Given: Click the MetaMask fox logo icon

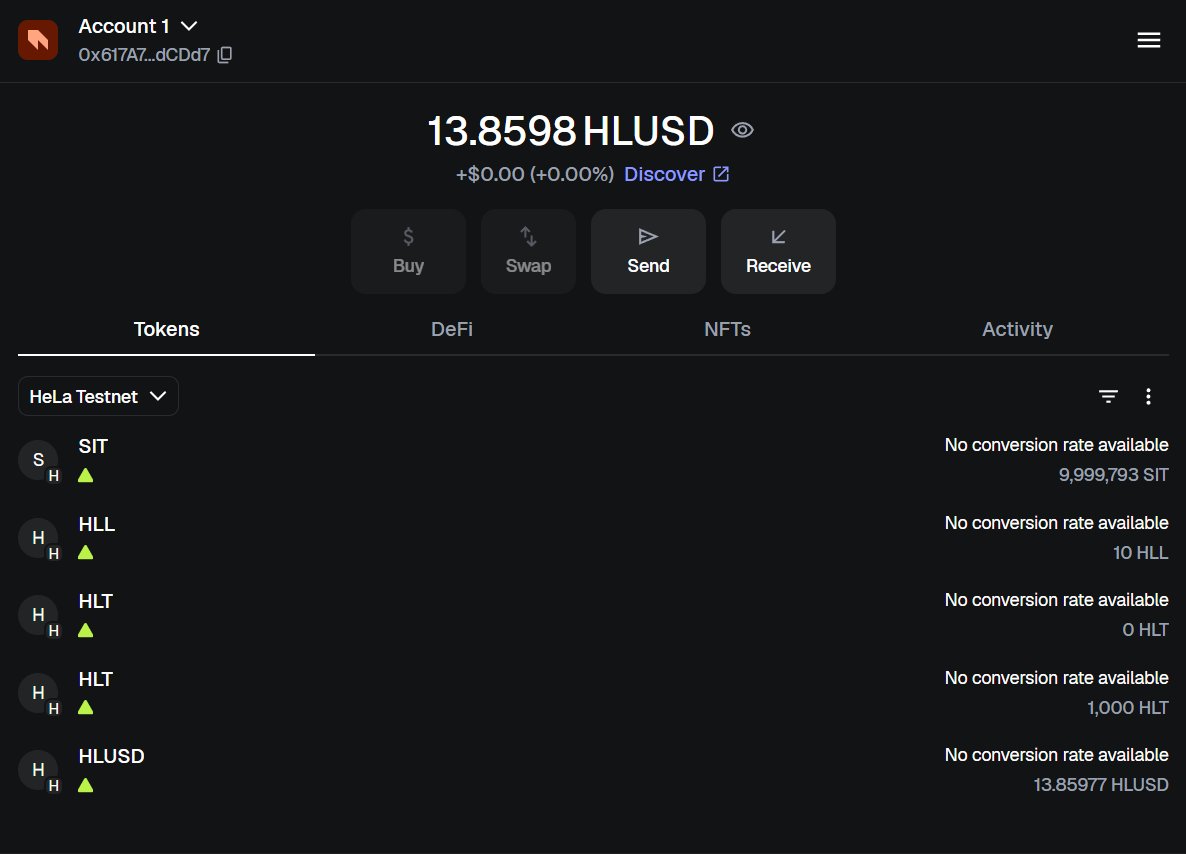Looking at the screenshot, I should point(38,40).
